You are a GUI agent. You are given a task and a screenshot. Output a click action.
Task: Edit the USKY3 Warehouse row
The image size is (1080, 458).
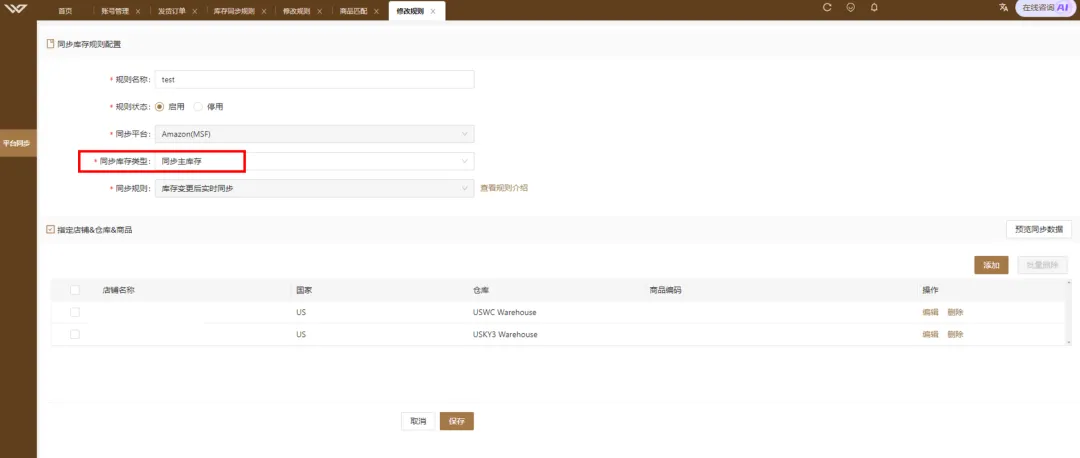(930, 334)
